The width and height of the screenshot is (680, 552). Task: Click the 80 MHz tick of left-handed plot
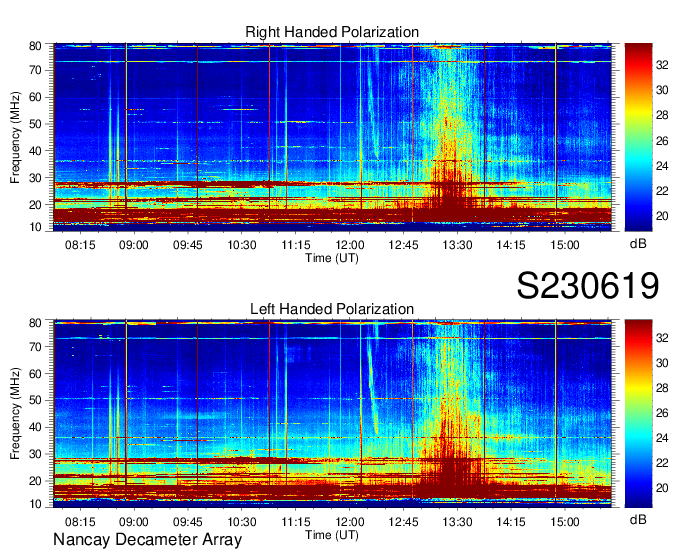[x=35, y=323]
